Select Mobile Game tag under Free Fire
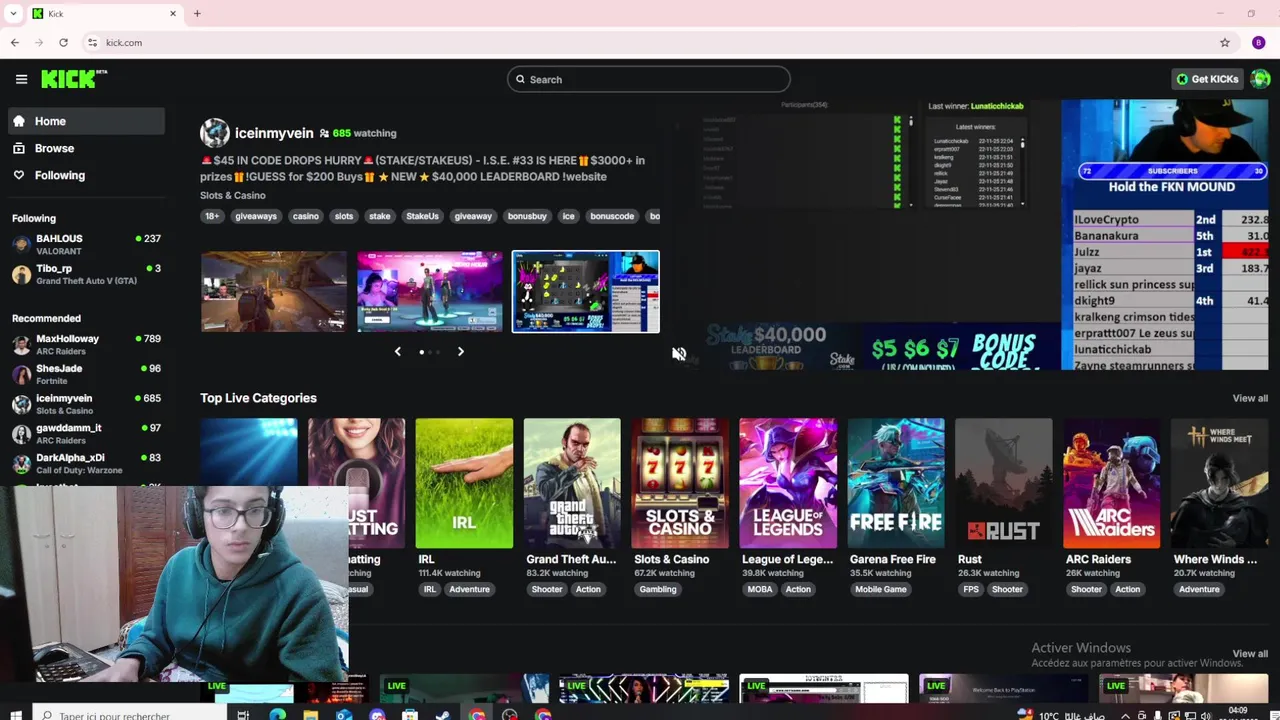The image size is (1280, 720). coord(881,589)
